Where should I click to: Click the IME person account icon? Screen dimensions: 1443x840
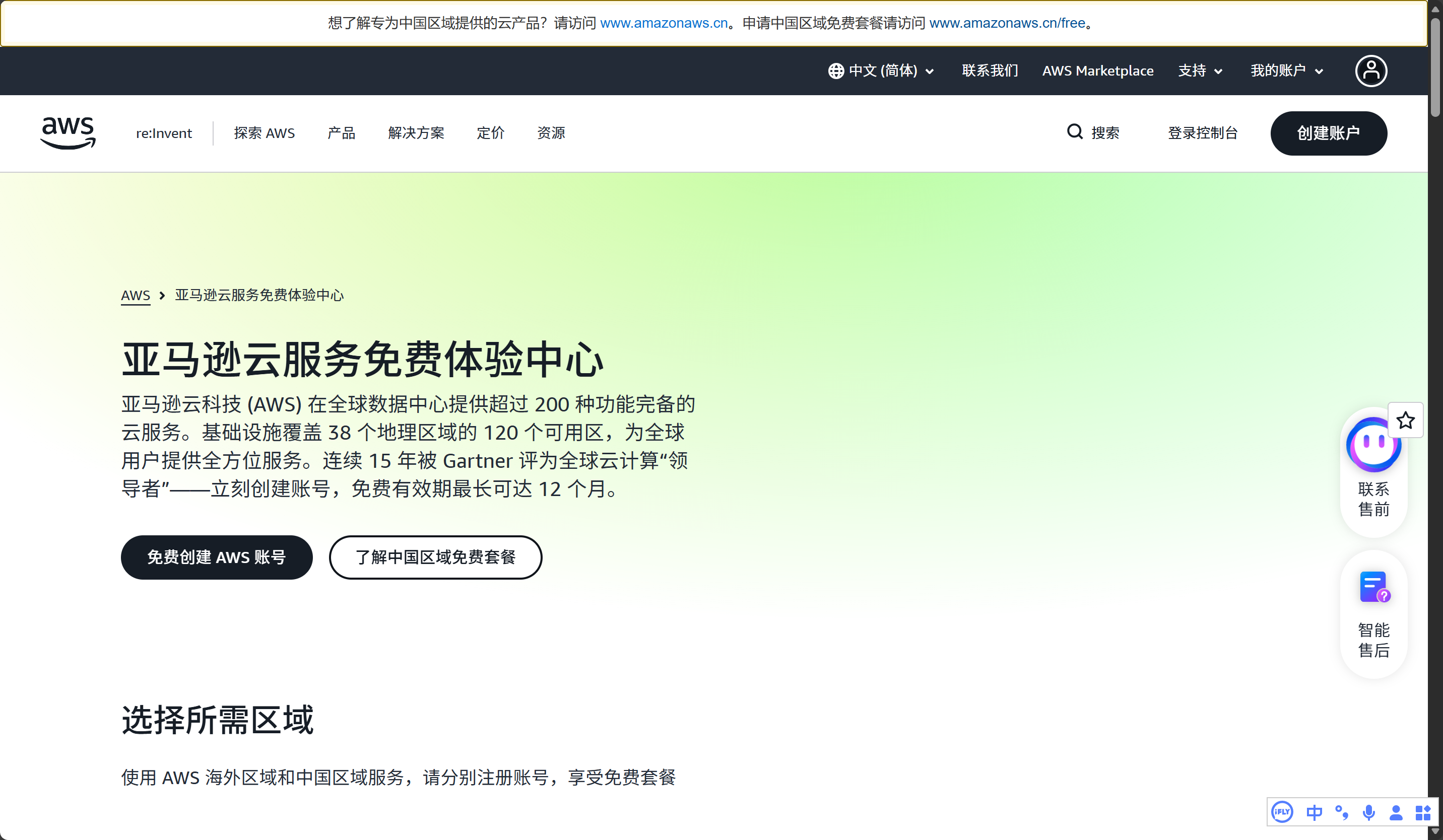coord(1396,812)
